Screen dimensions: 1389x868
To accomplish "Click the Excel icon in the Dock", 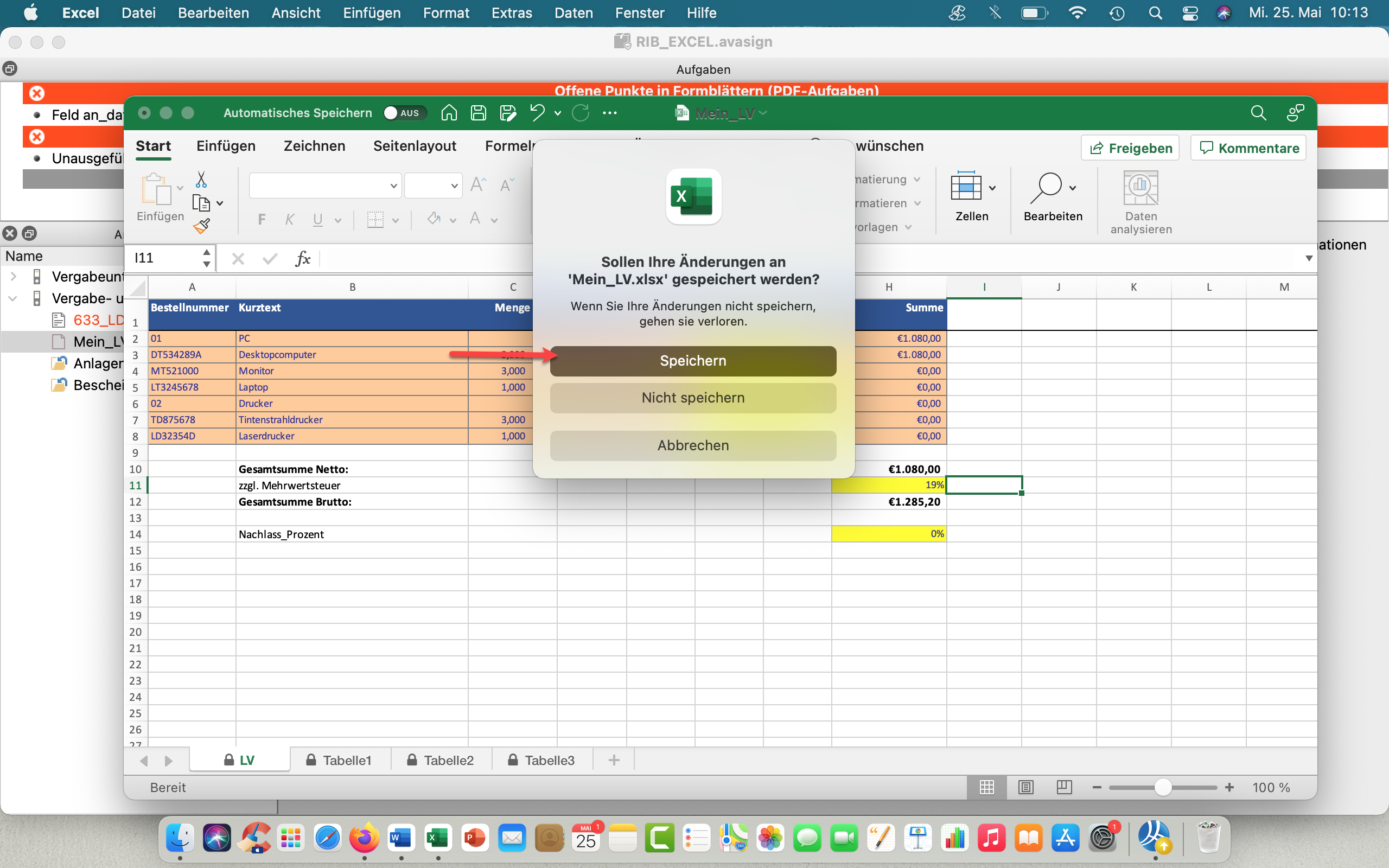I will click(437, 839).
